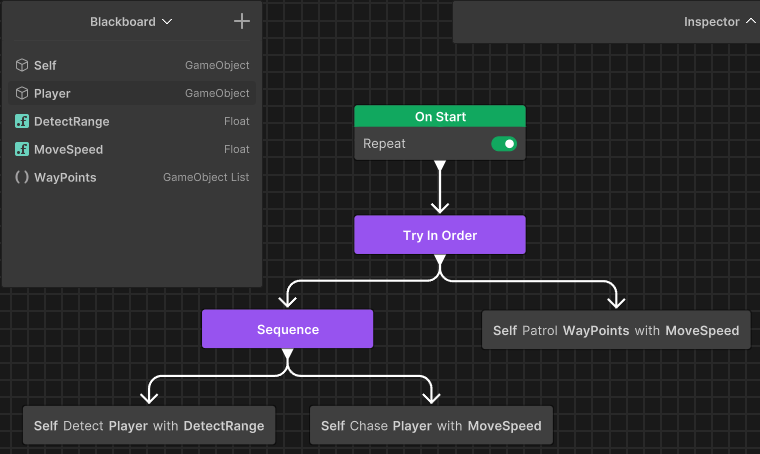Click DetectRange field in Detect node

223,426
